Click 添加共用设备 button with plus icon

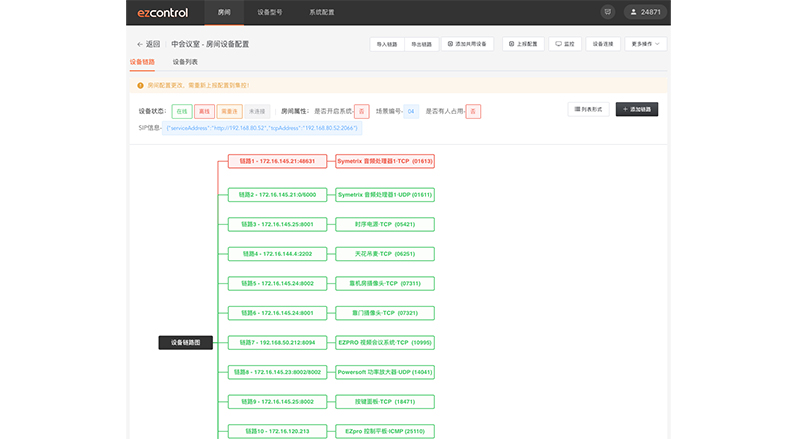click(467, 44)
